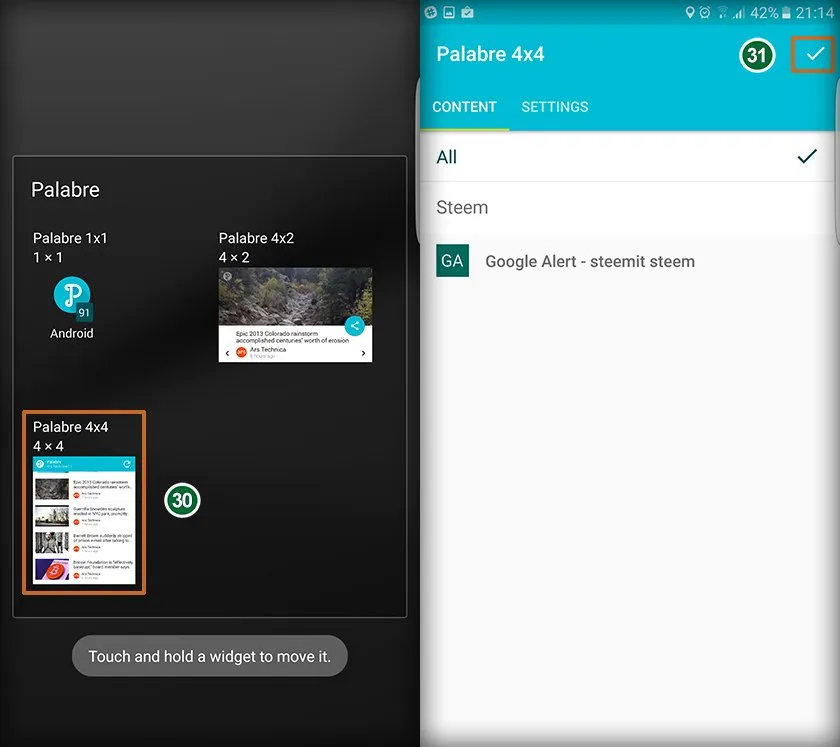This screenshot has height=747, width=840.
Task: Tap refresh icon in 4x4 widget preview
Action: [x=127, y=464]
